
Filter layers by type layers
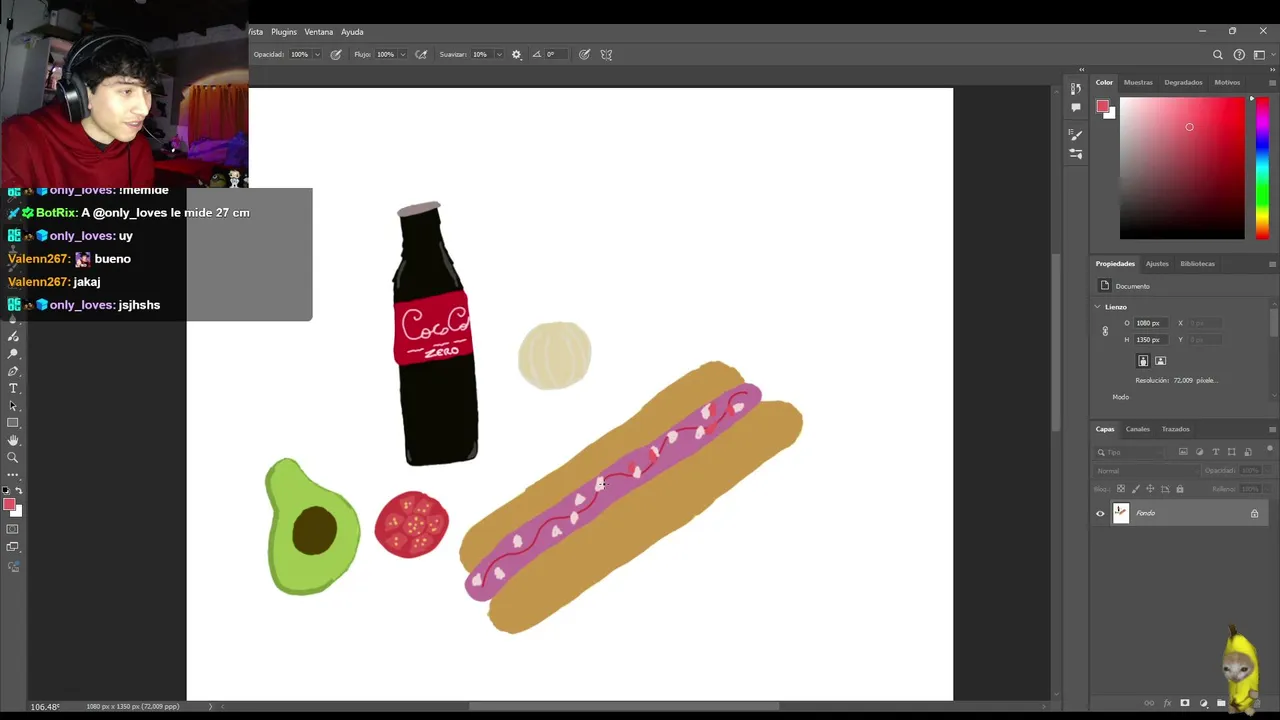coord(1216,452)
